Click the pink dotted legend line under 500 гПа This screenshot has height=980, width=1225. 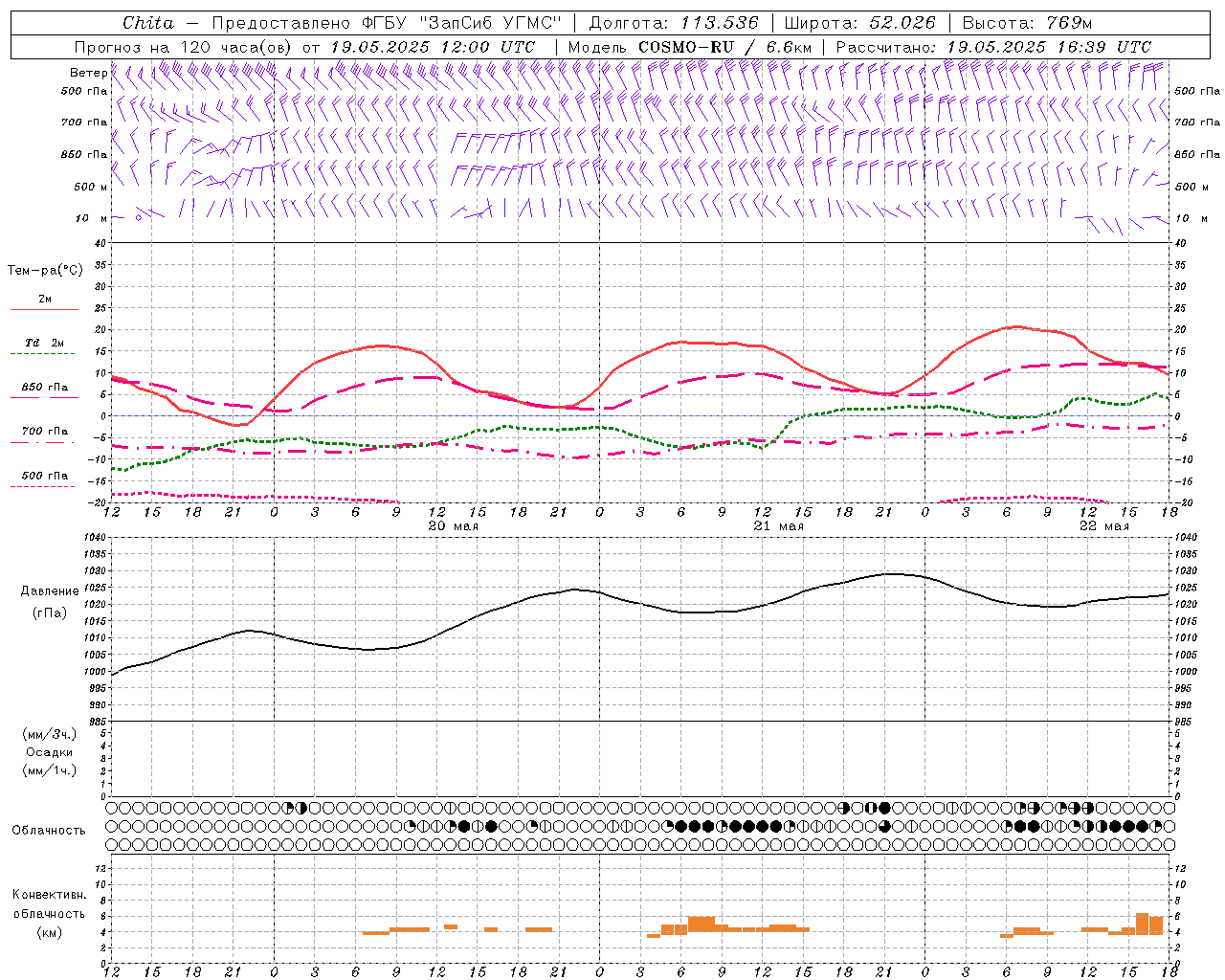[x=44, y=486]
